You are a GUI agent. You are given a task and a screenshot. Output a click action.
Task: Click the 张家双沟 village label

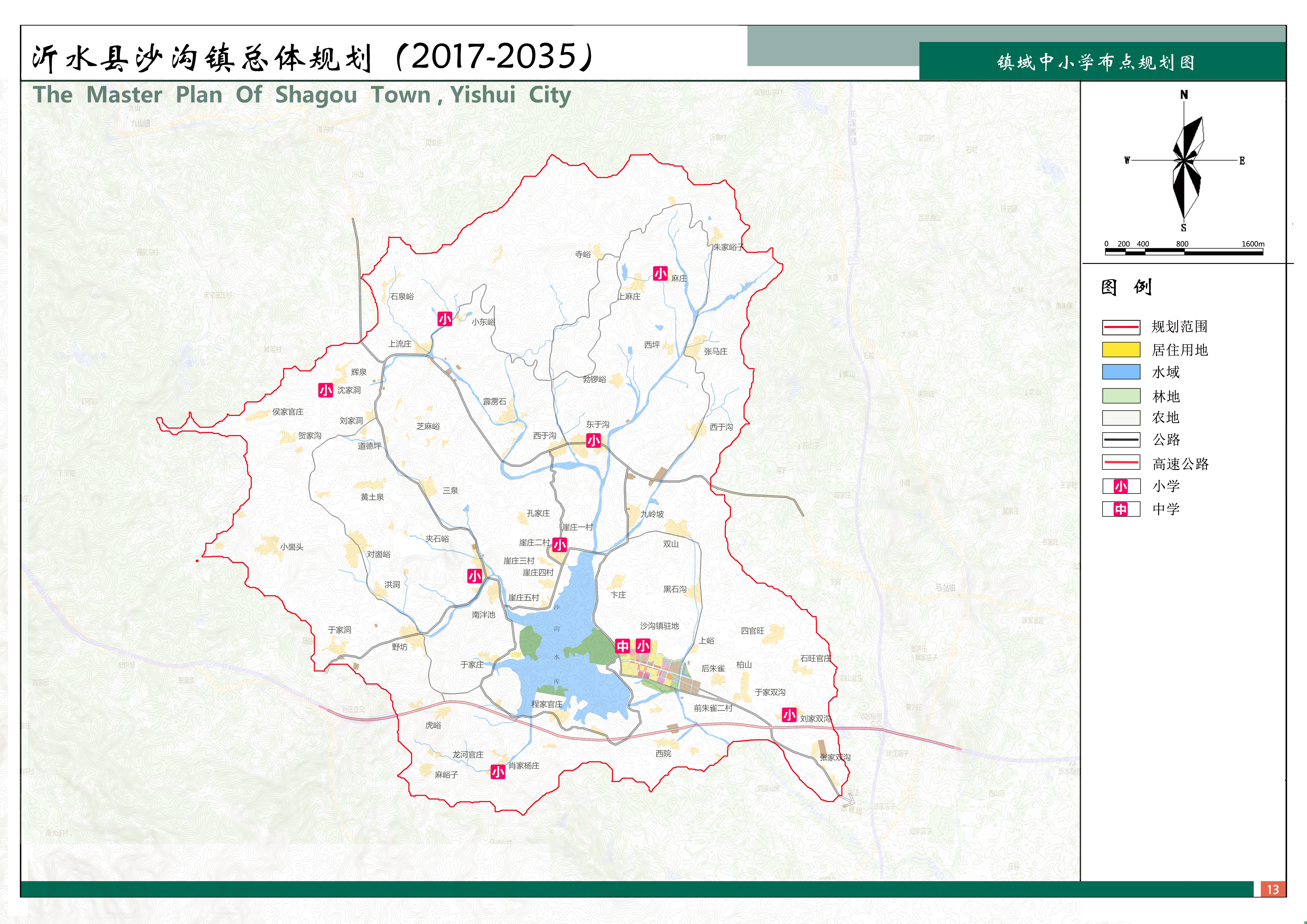(x=835, y=757)
